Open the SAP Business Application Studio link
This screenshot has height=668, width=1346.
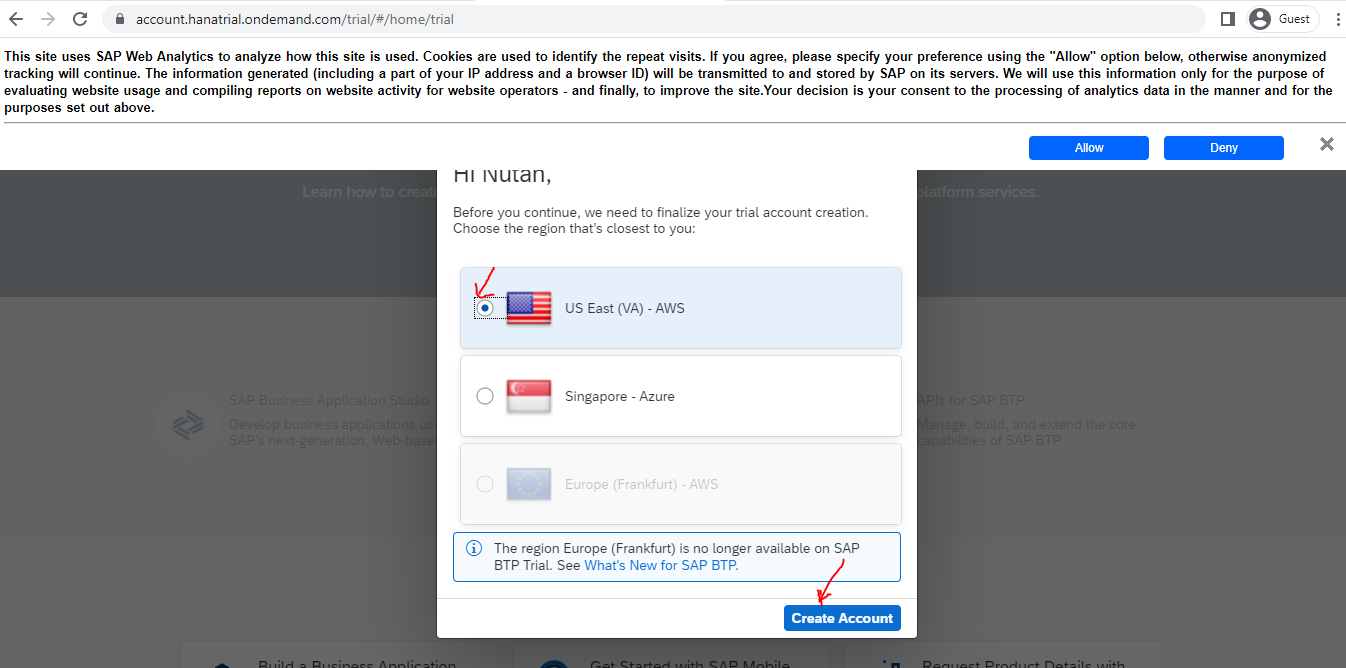(329, 400)
